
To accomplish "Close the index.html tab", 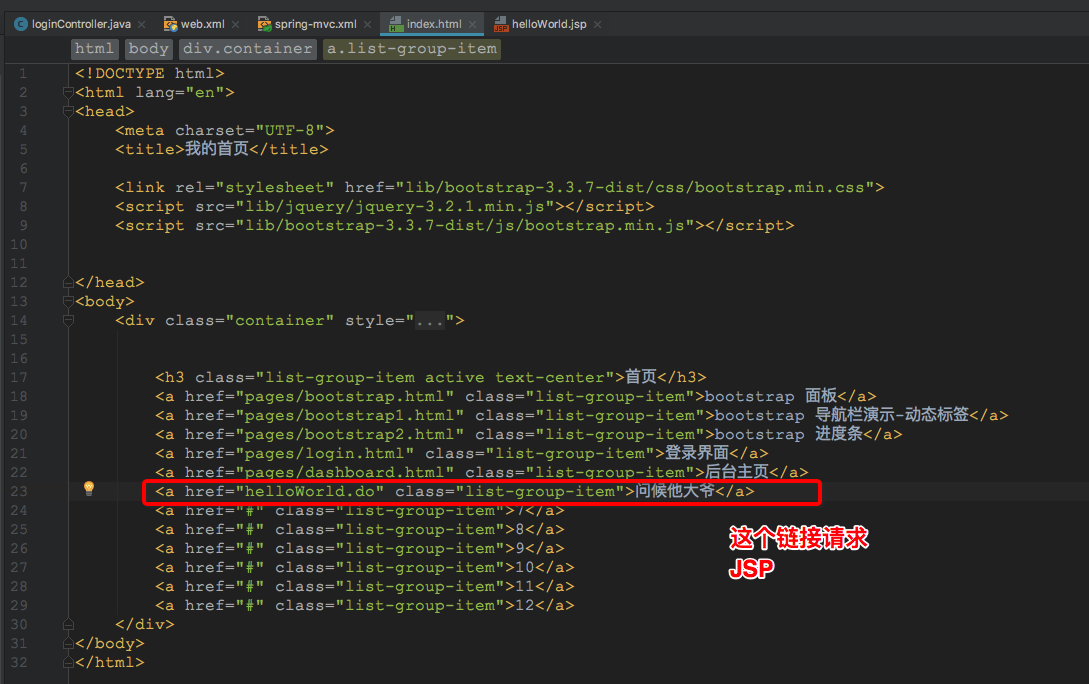I will (x=472, y=24).
